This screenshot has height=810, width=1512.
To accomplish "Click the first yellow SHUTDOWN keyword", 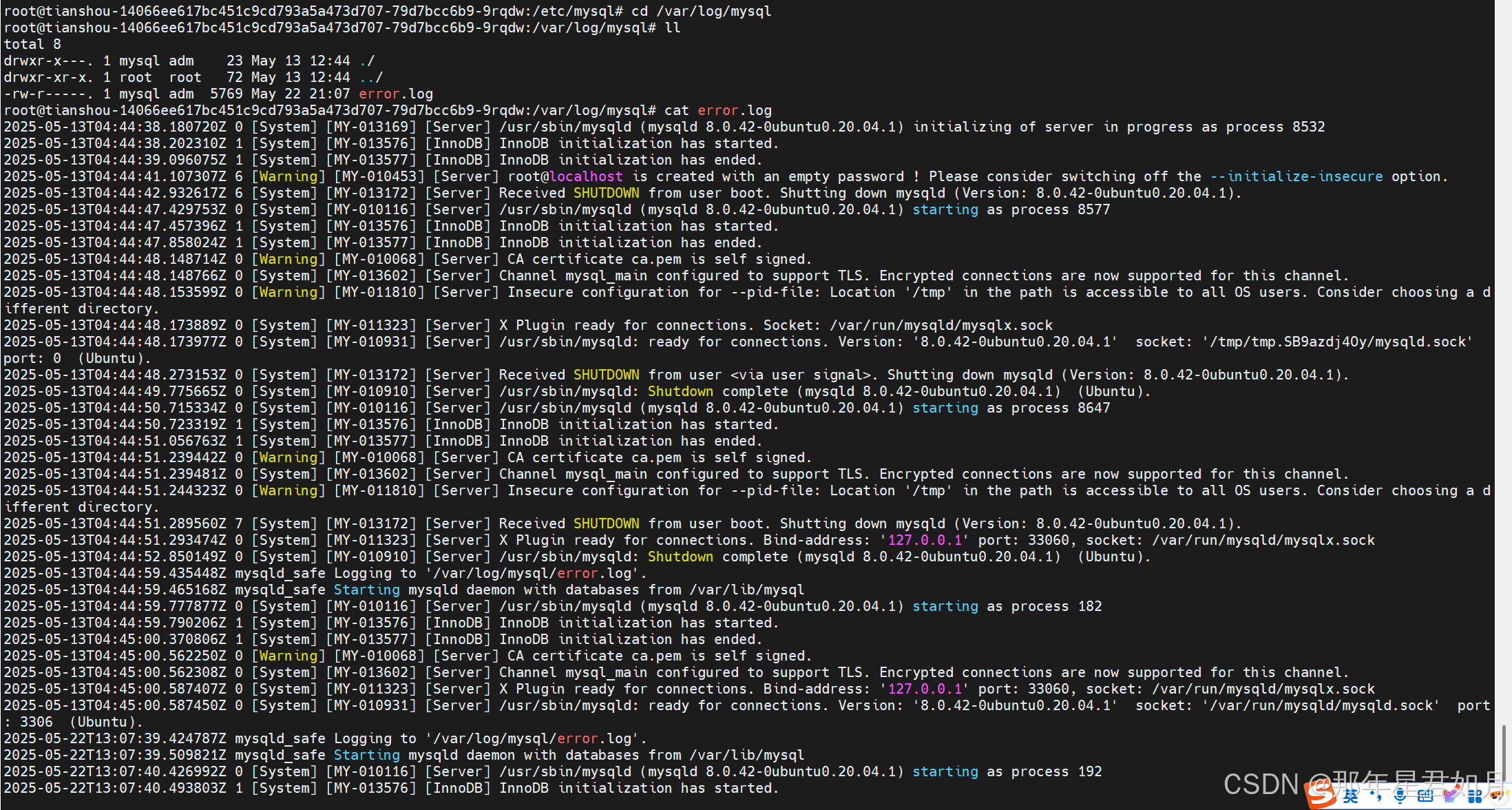I will 606,193.
